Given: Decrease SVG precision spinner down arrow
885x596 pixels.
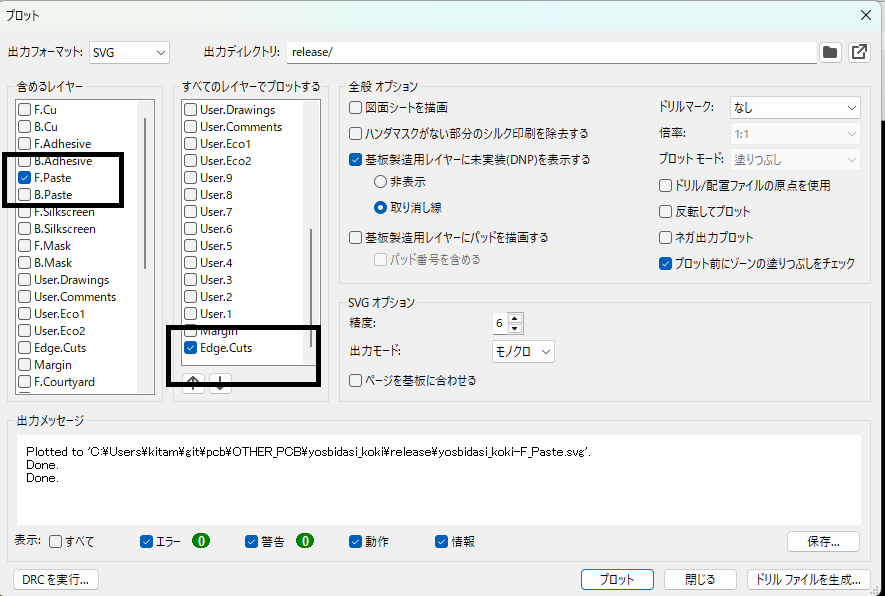Looking at the screenshot, I should pyautogui.click(x=515, y=328).
